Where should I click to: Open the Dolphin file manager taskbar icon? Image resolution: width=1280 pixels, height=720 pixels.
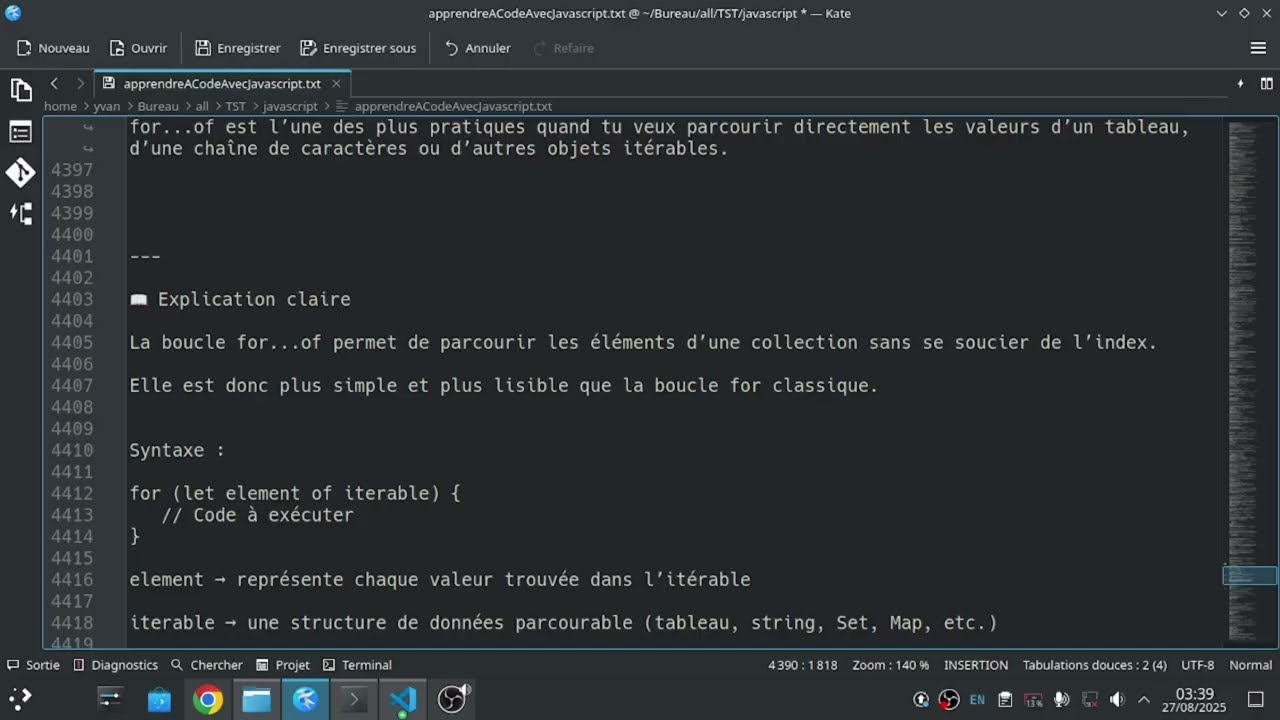[257, 699]
